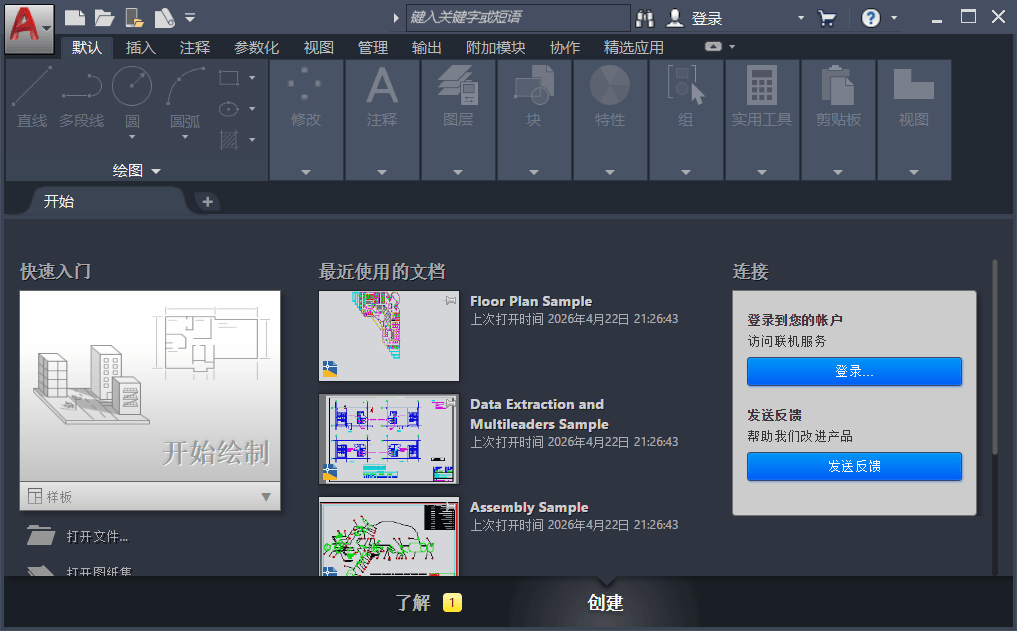Switch to the 协作 ribbon tab
1017x631 pixels.
[565, 47]
